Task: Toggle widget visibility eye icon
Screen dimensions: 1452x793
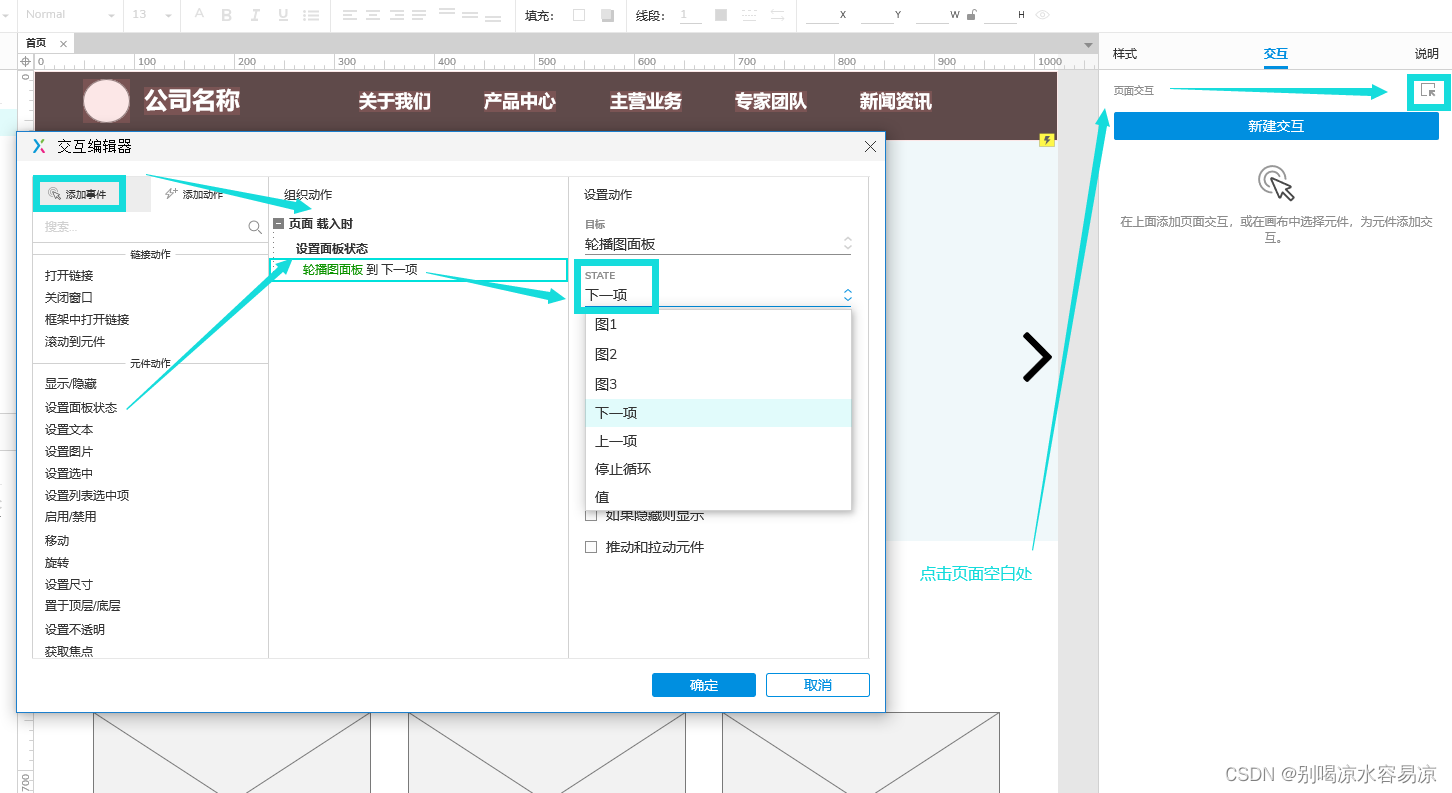Action: coord(1043,15)
